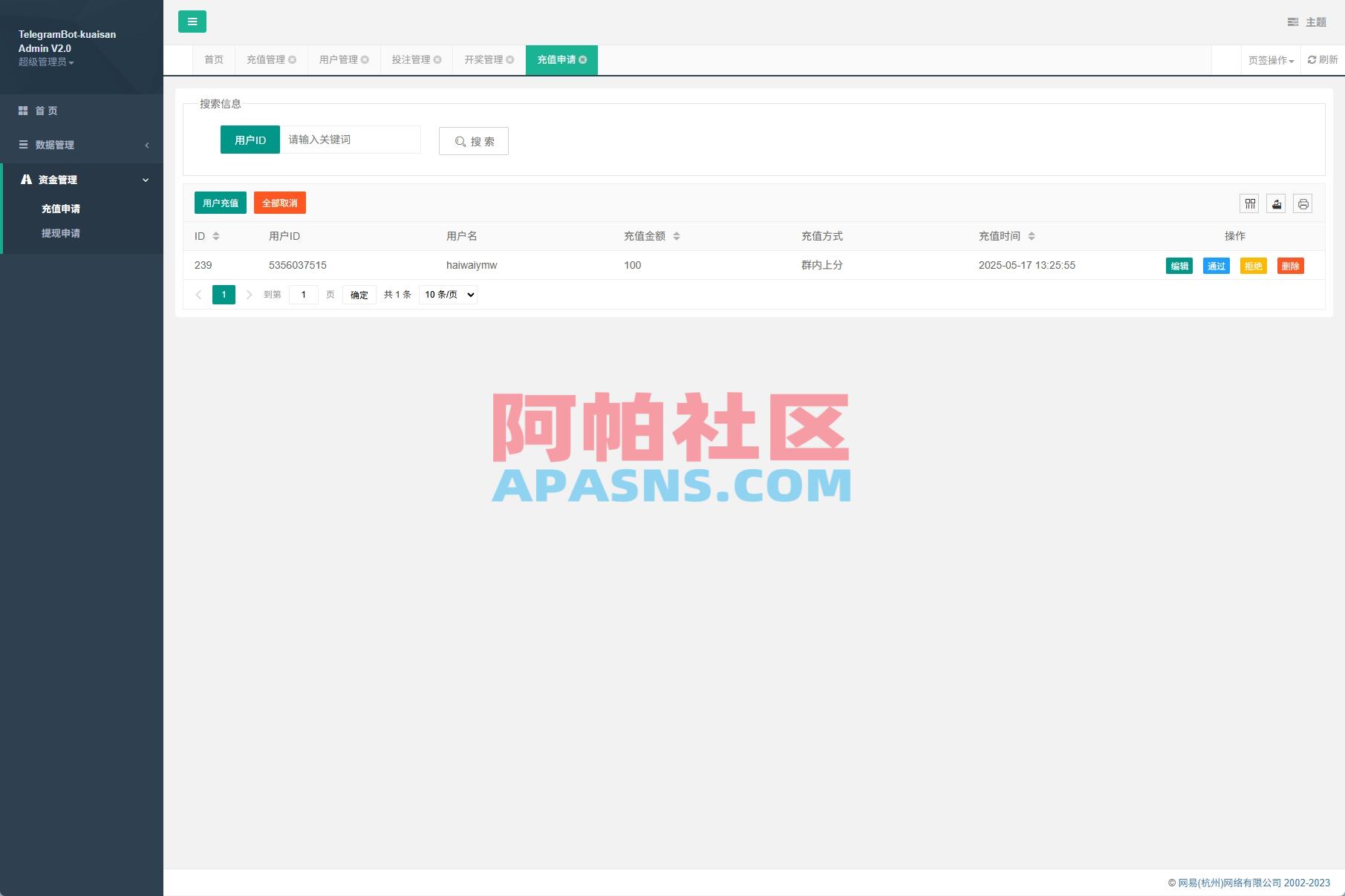
Task: Click the 首页 home icon in sidebar
Action: tap(22, 110)
